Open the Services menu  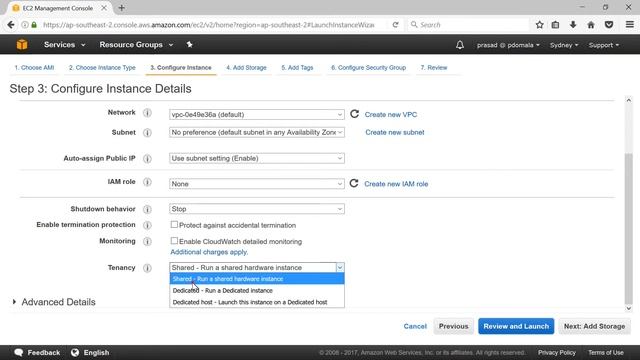click(64, 44)
